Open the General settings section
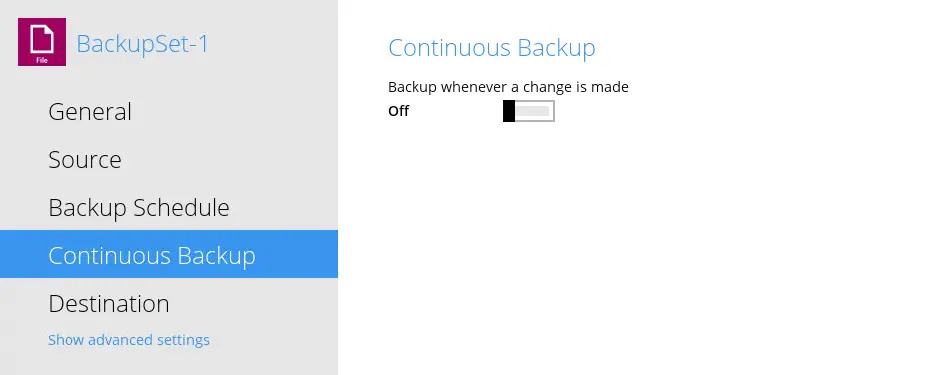Screen dimensions: 951x375 [90, 112]
